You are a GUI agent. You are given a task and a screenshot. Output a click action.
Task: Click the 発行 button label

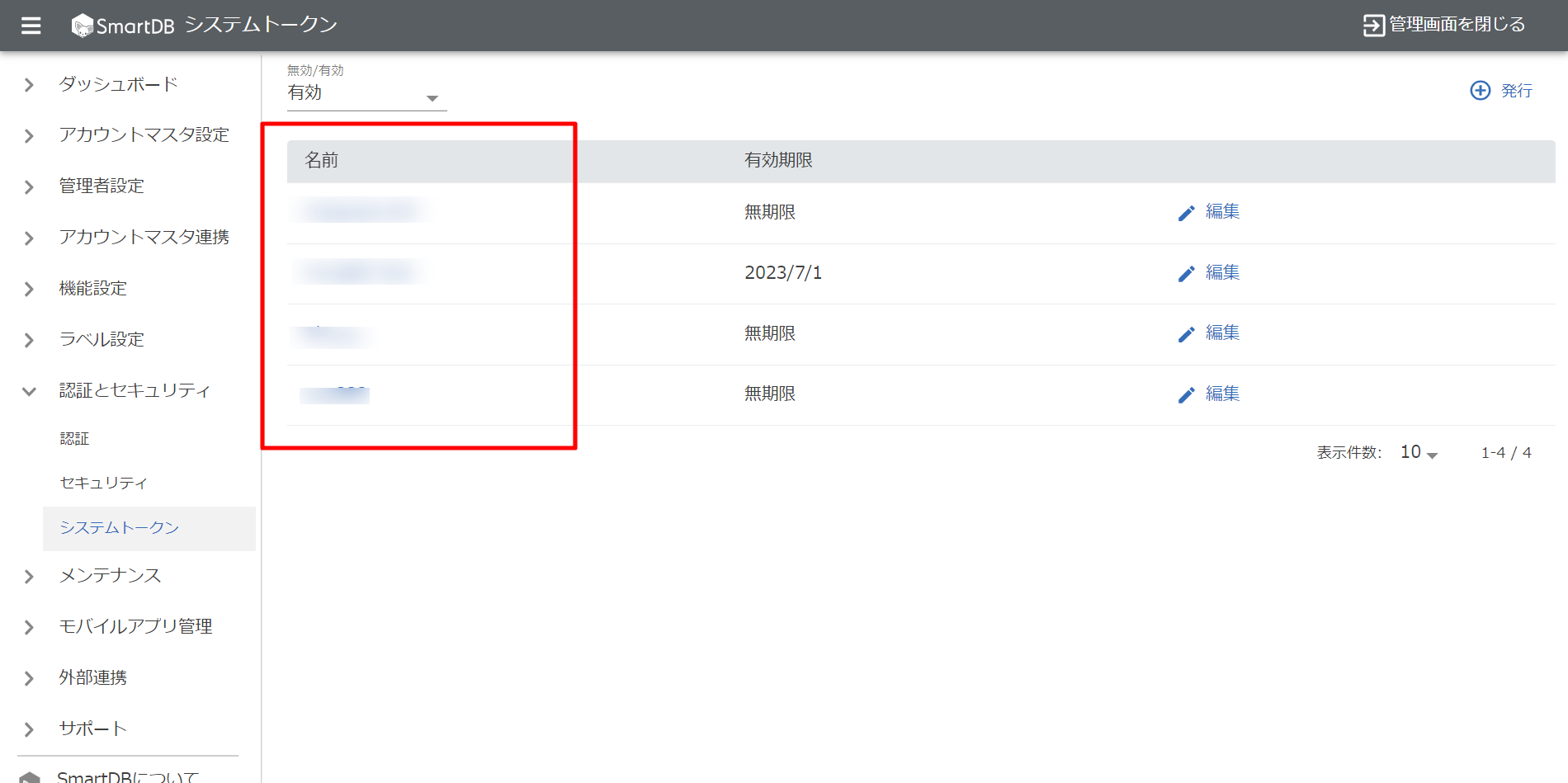pyautogui.click(x=1516, y=91)
